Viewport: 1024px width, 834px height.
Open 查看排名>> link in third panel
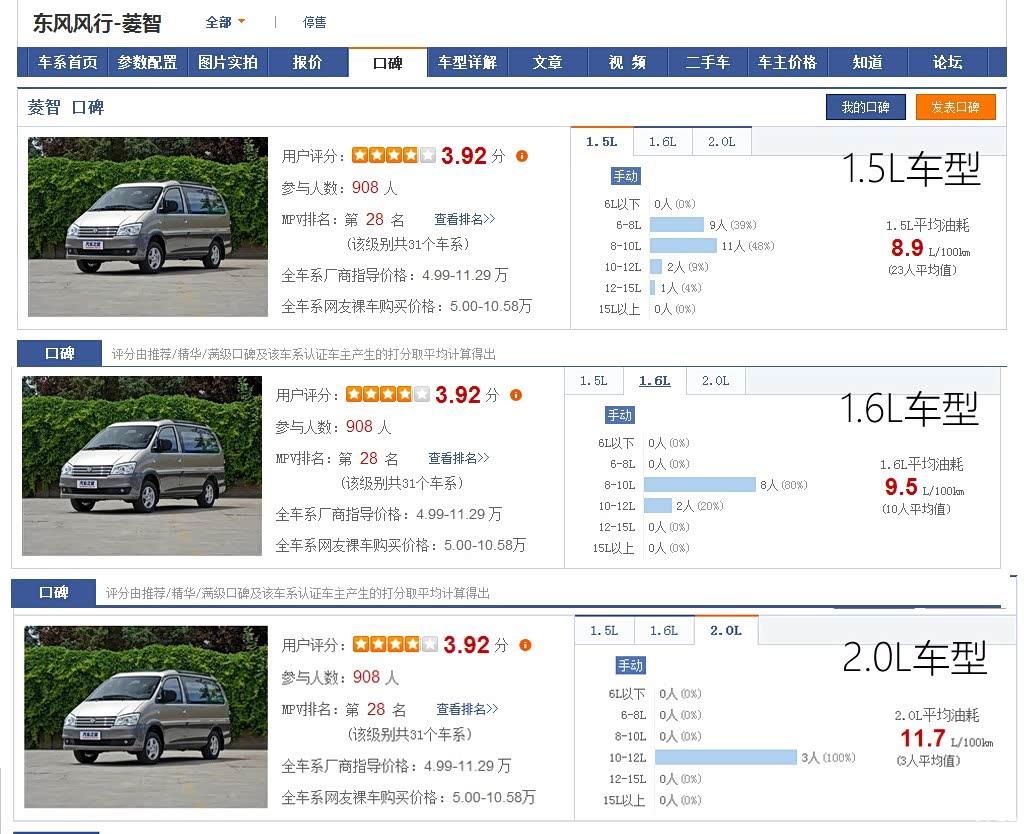click(x=468, y=709)
